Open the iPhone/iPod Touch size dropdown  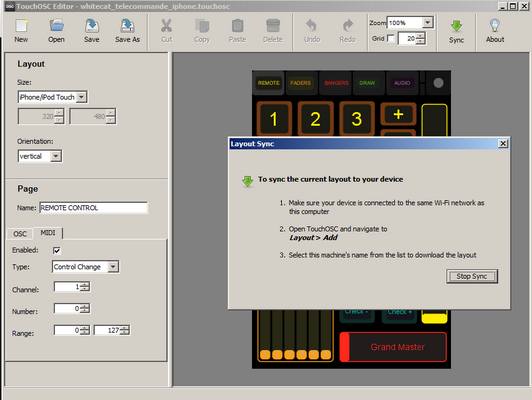(81, 97)
